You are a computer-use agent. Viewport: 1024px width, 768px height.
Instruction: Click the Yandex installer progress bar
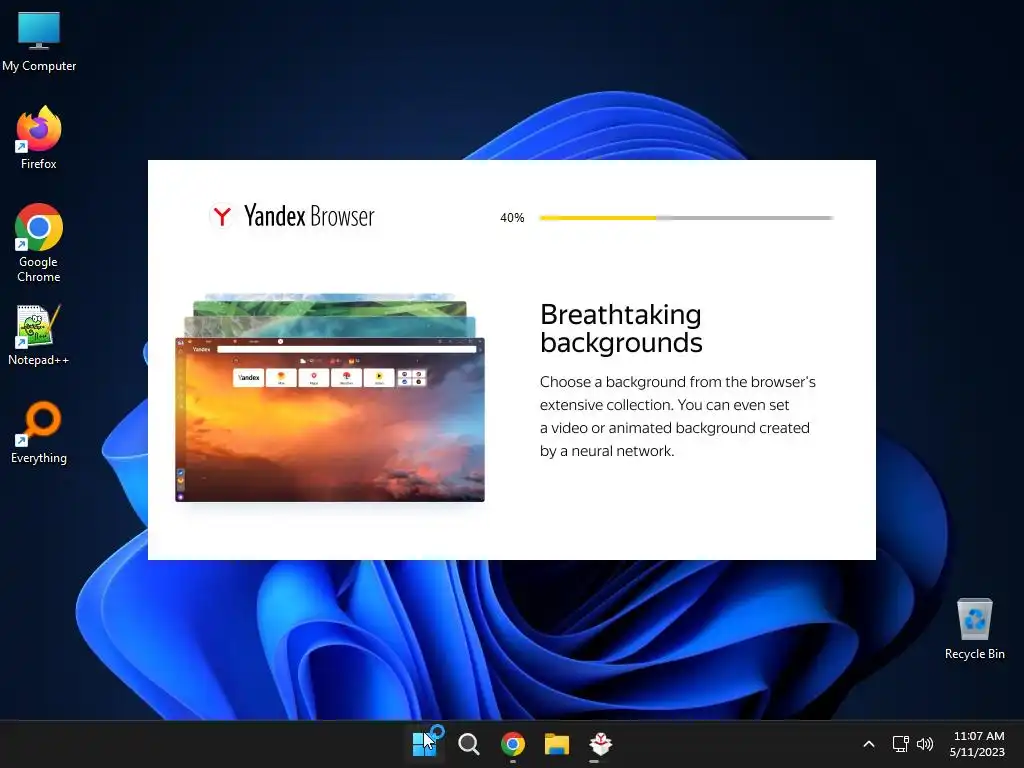pyautogui.click(x=686, y=217)
